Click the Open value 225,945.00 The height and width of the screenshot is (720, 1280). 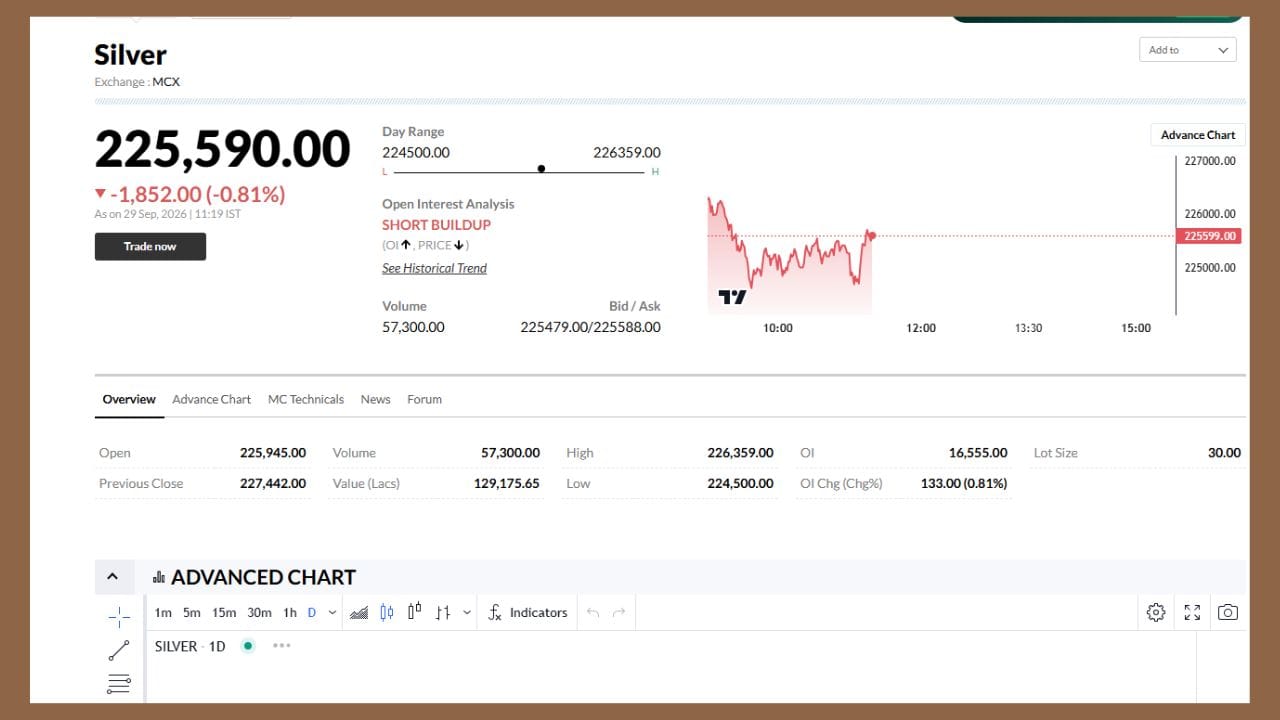(x=273, y=453)
